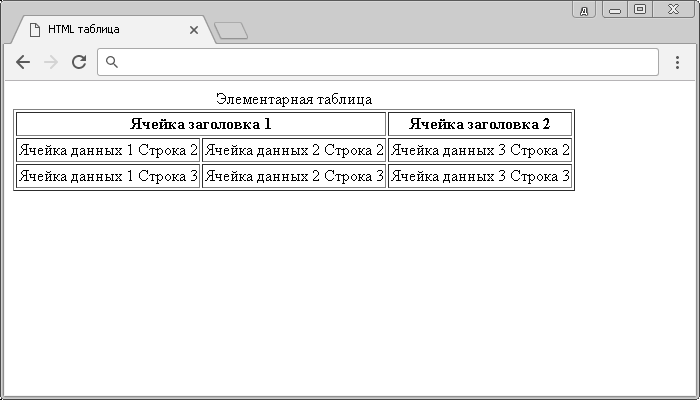Click cell 'Ячейка данных 2 Строка 2'

click(294, 150)
